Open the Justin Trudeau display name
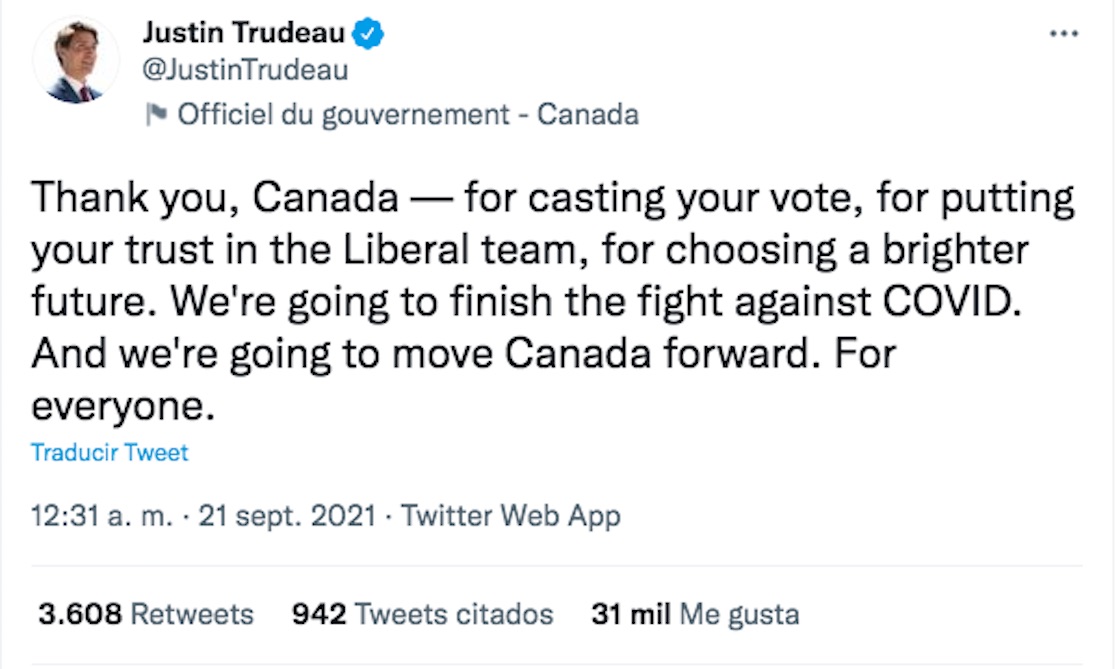The image size is (1120, 669). tap(243, 34)
